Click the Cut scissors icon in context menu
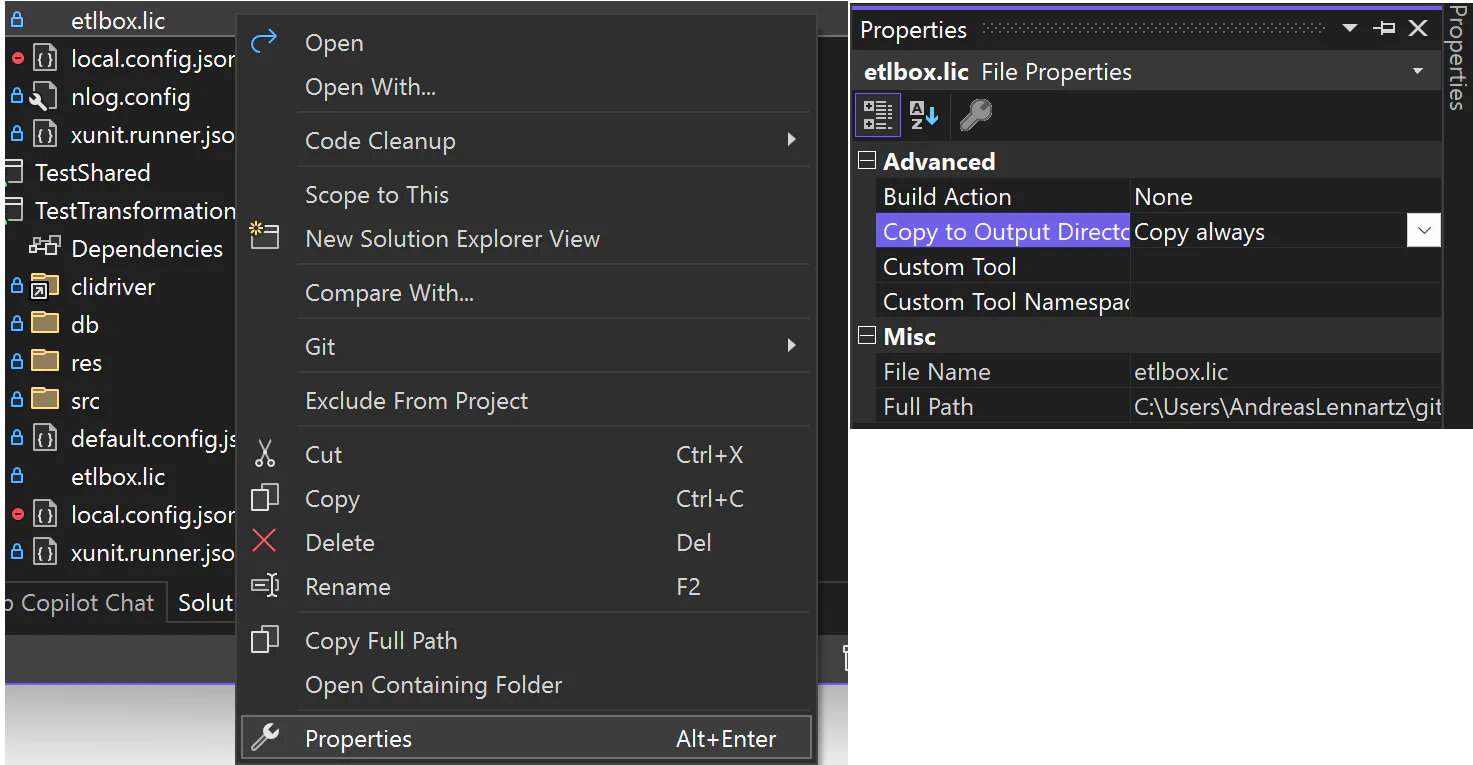The height and width of the screenshot is (765, 1473). tap(265, 454)
